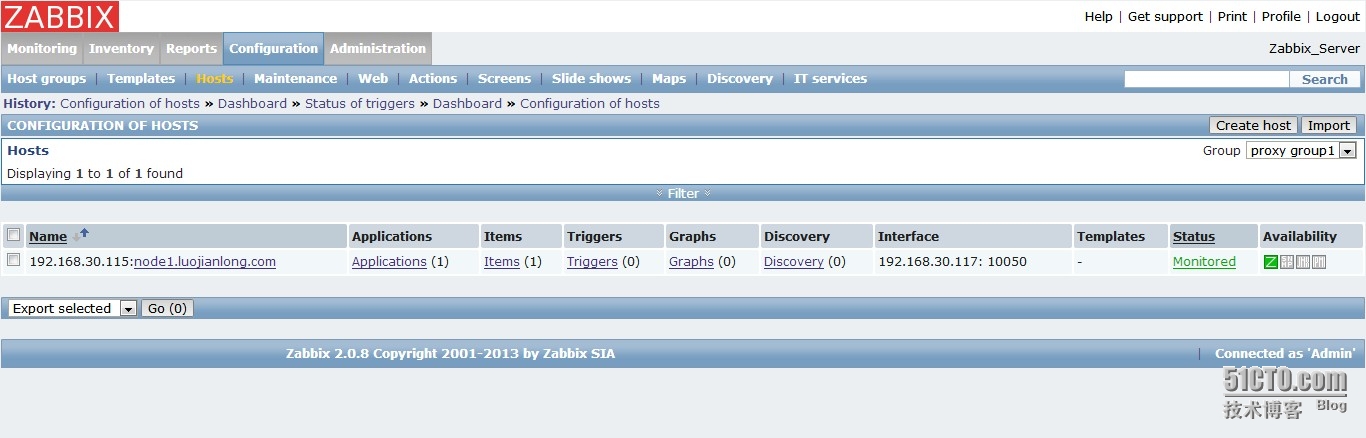This screenshot has height=438, width=1366.
Task: Click the Availability column header
Action: (x=1299, y=237)
